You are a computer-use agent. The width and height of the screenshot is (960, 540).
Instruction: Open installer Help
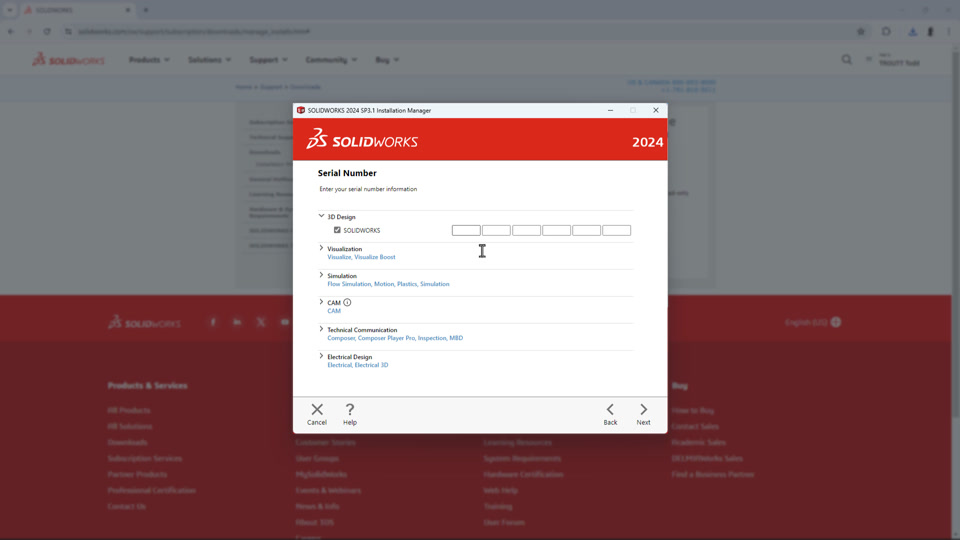pos(350,414)
